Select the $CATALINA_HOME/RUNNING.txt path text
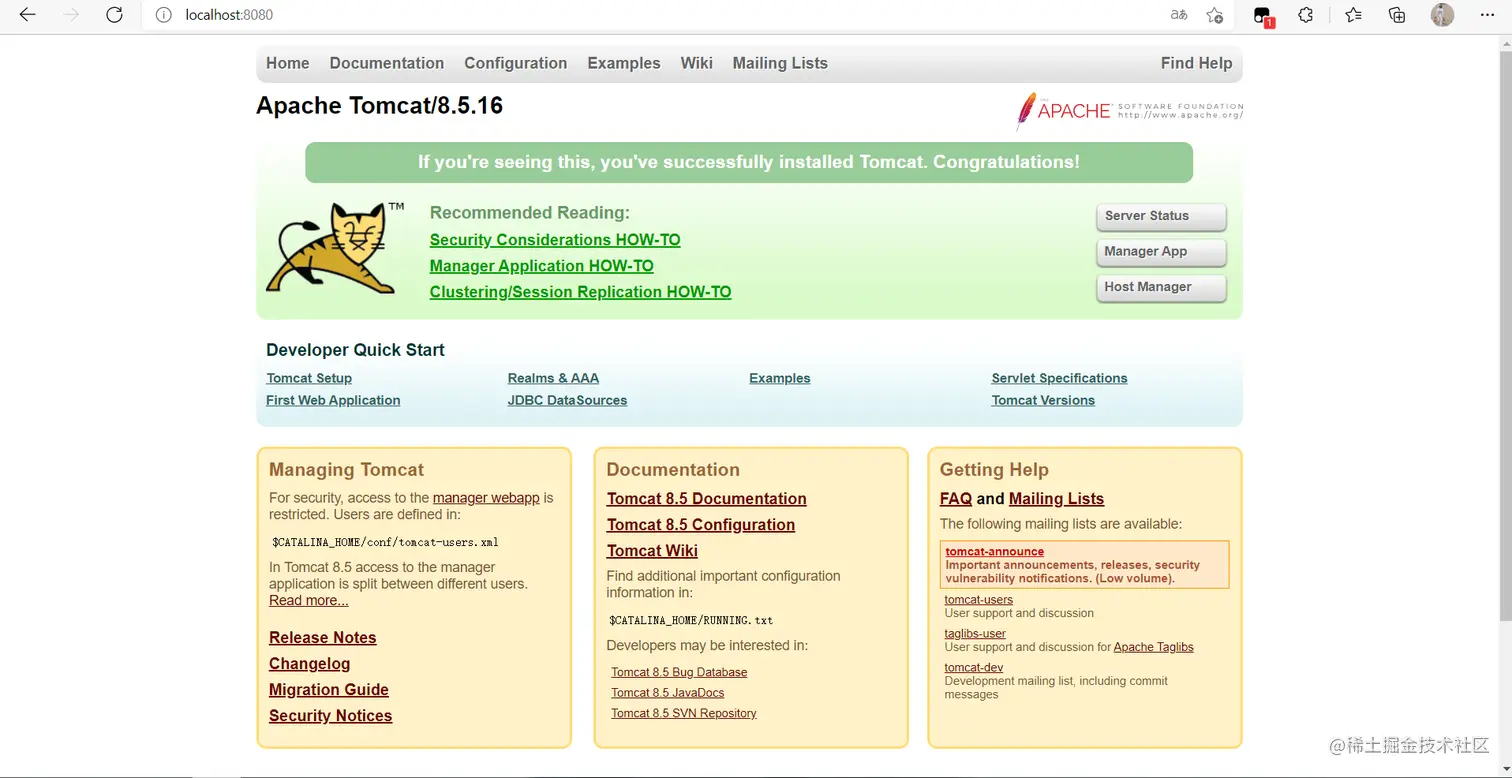This screenshot has height=778, width=1512. coord(691,620)
